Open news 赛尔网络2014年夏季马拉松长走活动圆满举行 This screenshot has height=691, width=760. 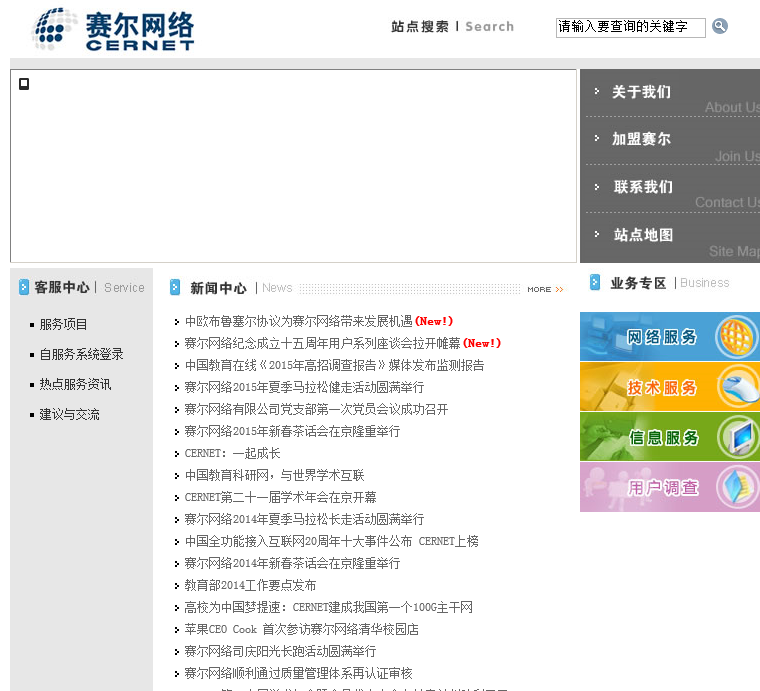304,519
